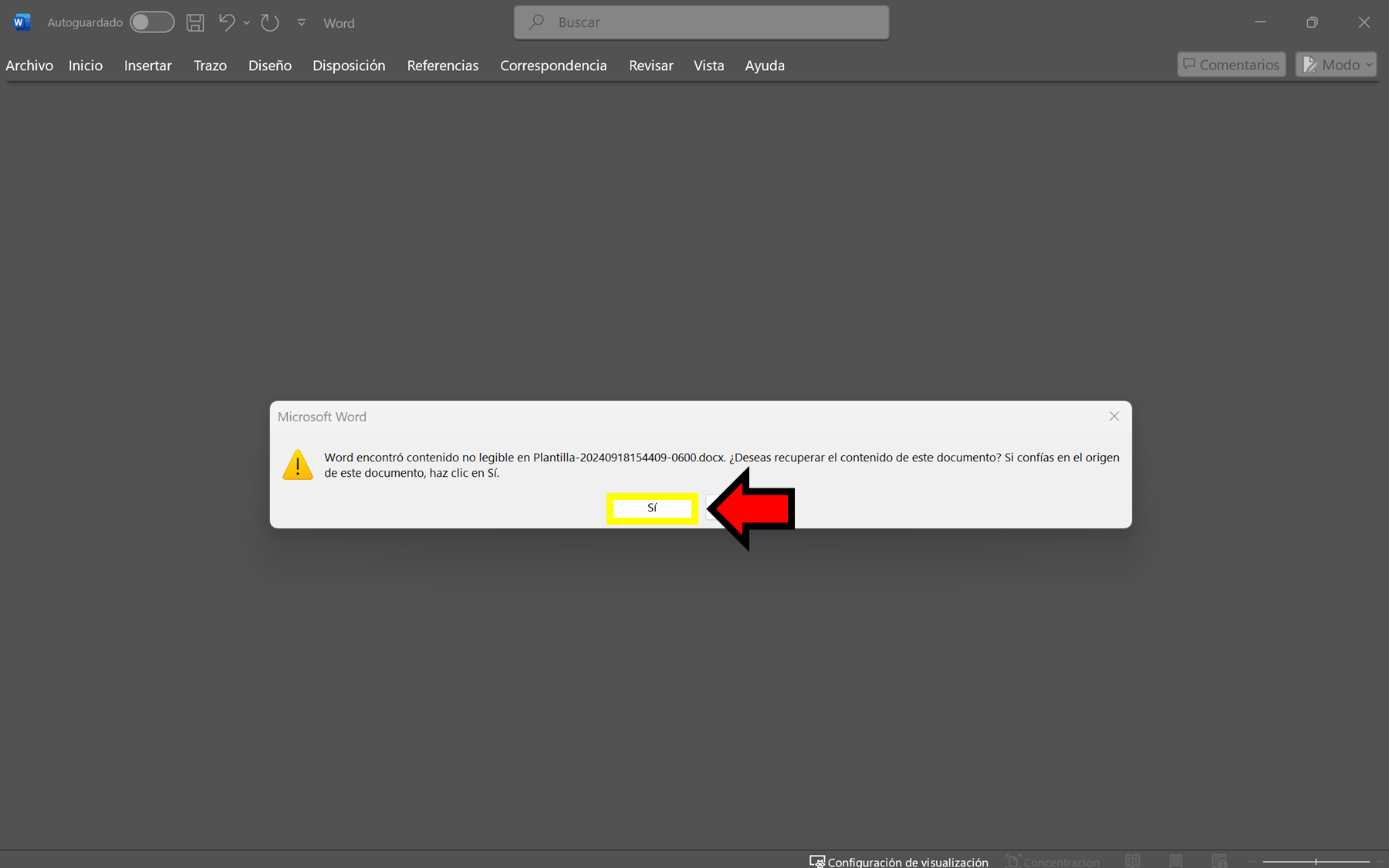Switch to the Insertar tab

click(148, 66)
